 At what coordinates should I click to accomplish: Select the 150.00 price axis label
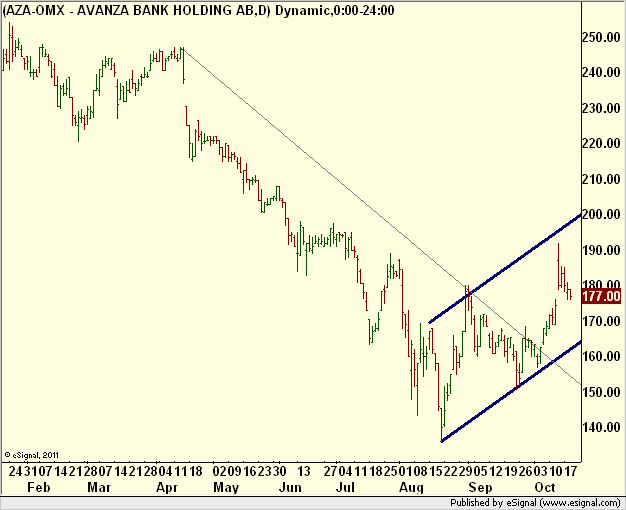coord(601,392)
